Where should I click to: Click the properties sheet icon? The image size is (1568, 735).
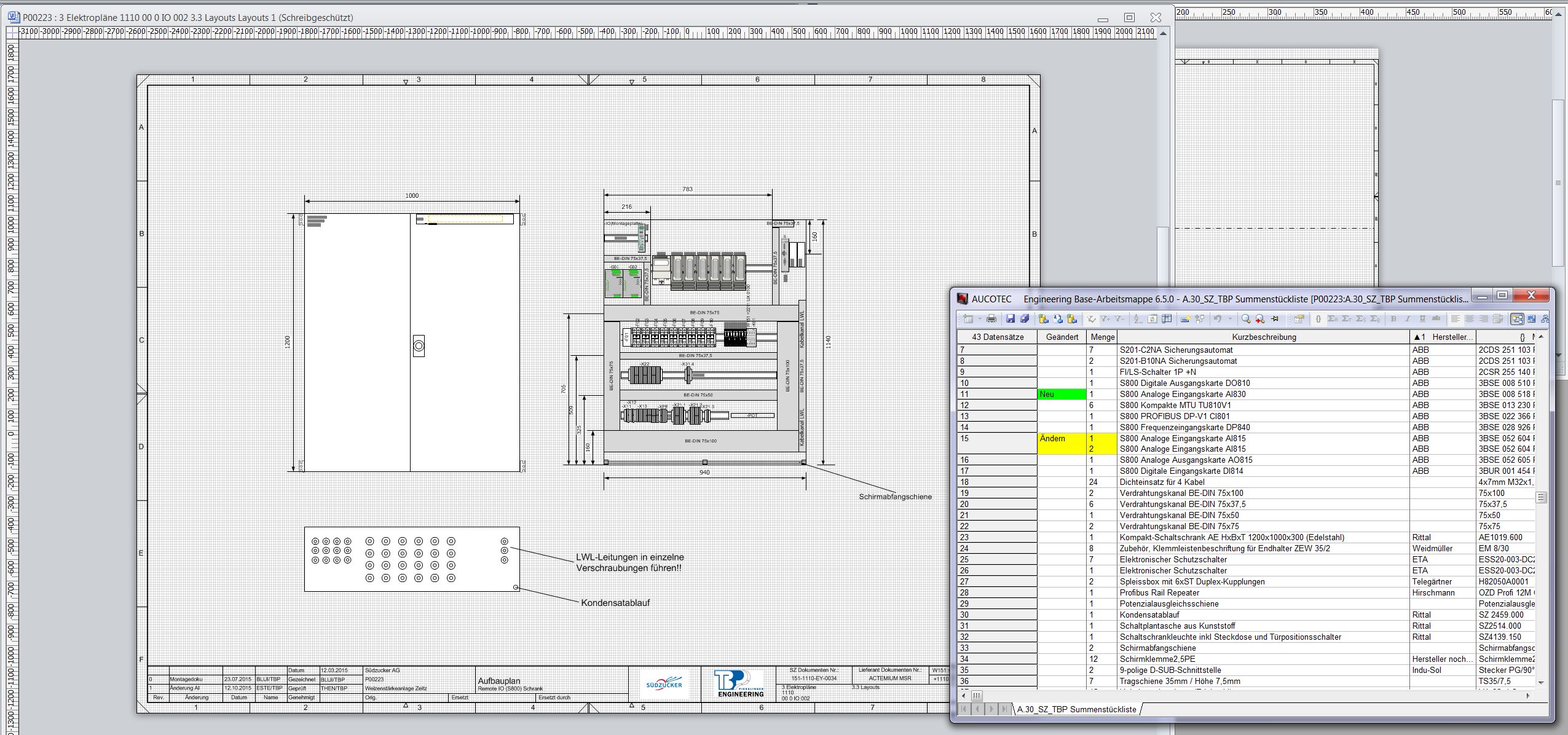(1299, 319)
